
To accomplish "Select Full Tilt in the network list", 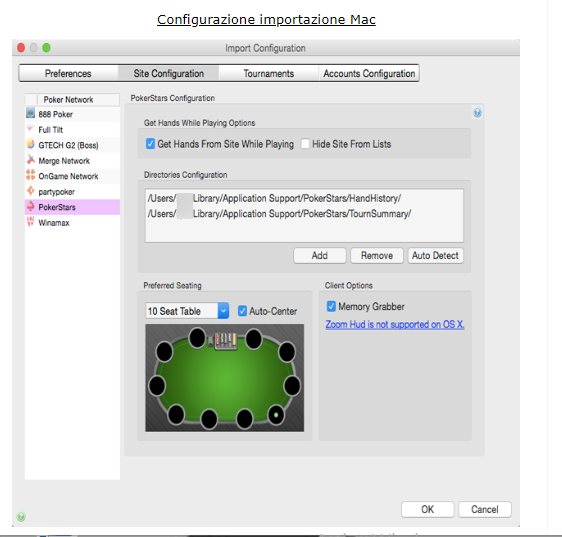I will pos(72,129).
